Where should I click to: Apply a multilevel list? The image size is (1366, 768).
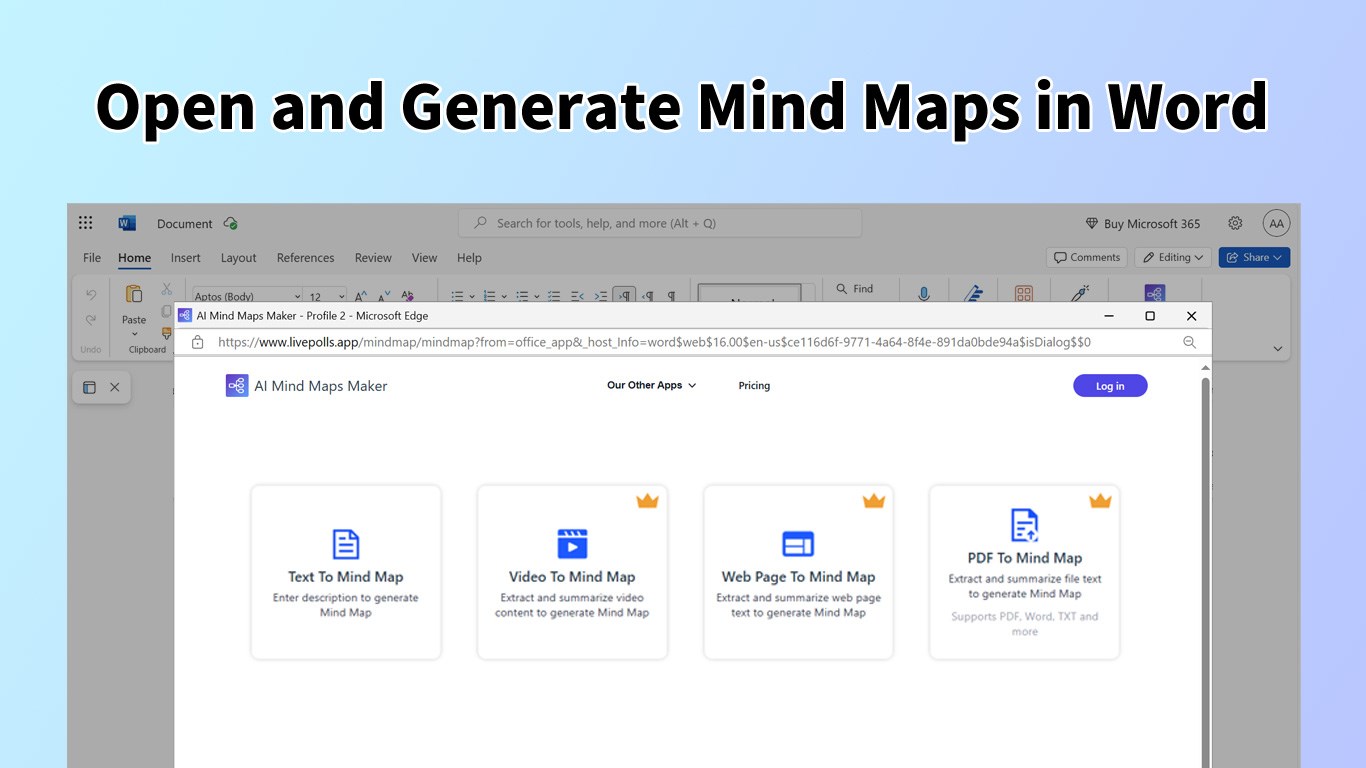click(x=523, y=296)
